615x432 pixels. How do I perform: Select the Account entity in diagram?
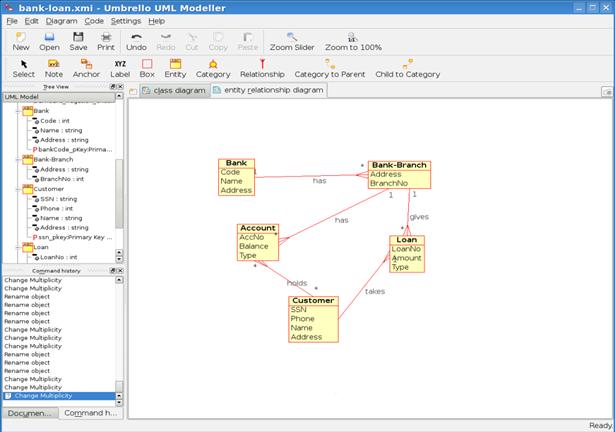click(258, 242)
